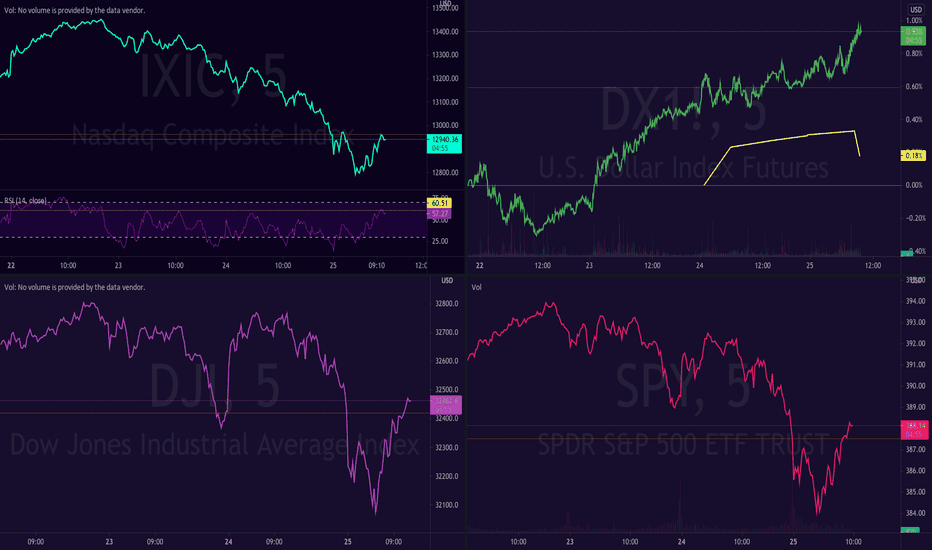The height and width of the screenshot is (550, 932).
Task: Click 0.60% on Dollar Index axis
Action: (x=914, y=87)
